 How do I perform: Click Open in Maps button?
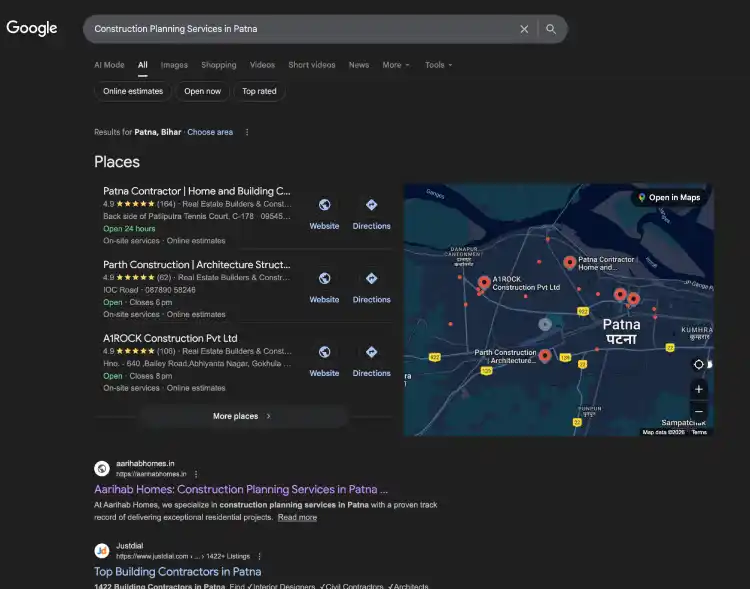(x=669, y=197)
